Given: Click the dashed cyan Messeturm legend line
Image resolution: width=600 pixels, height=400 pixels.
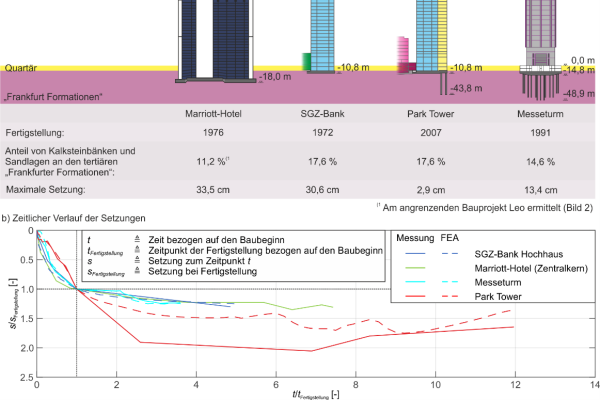Looking at the screenshot, I should [450, 282].
